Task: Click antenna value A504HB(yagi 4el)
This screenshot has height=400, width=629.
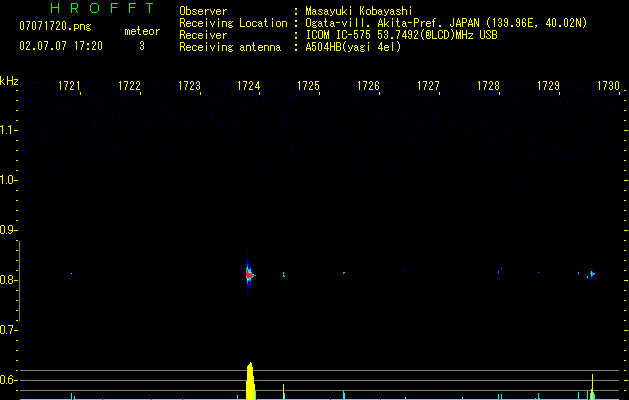Action: (353, 47)
